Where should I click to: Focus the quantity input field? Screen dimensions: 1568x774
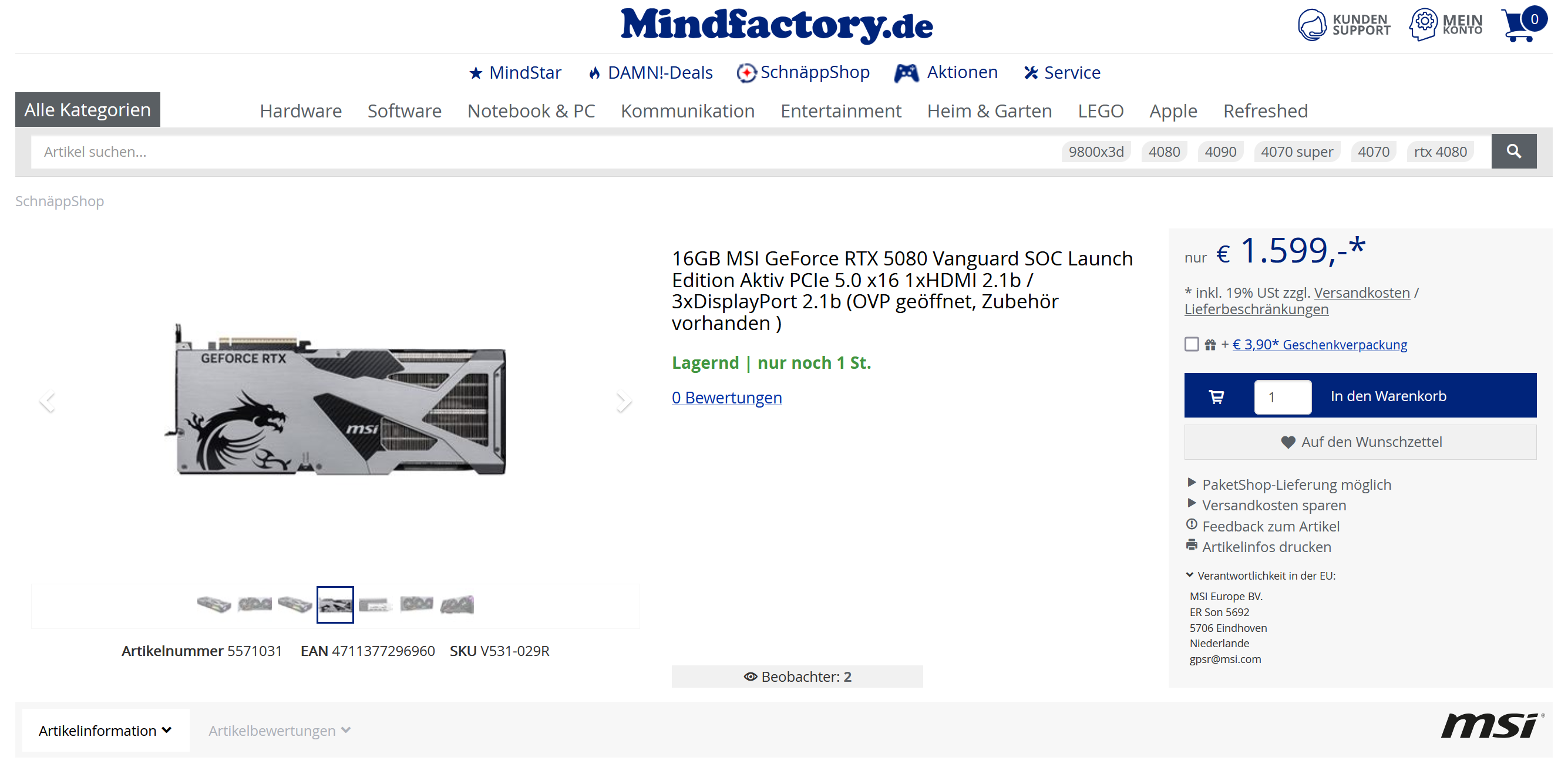[x=1283, y=398]
